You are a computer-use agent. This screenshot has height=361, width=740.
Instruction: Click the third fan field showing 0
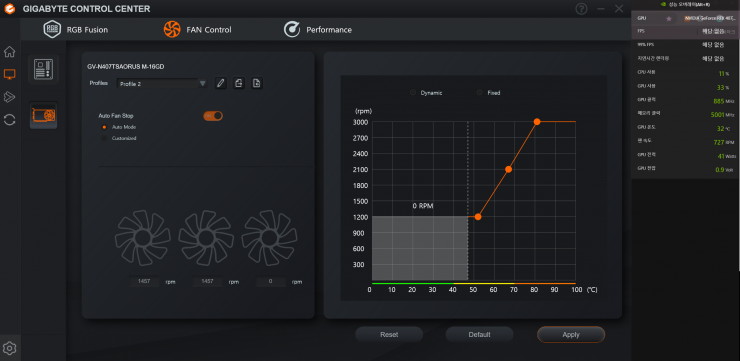(270, 282)
